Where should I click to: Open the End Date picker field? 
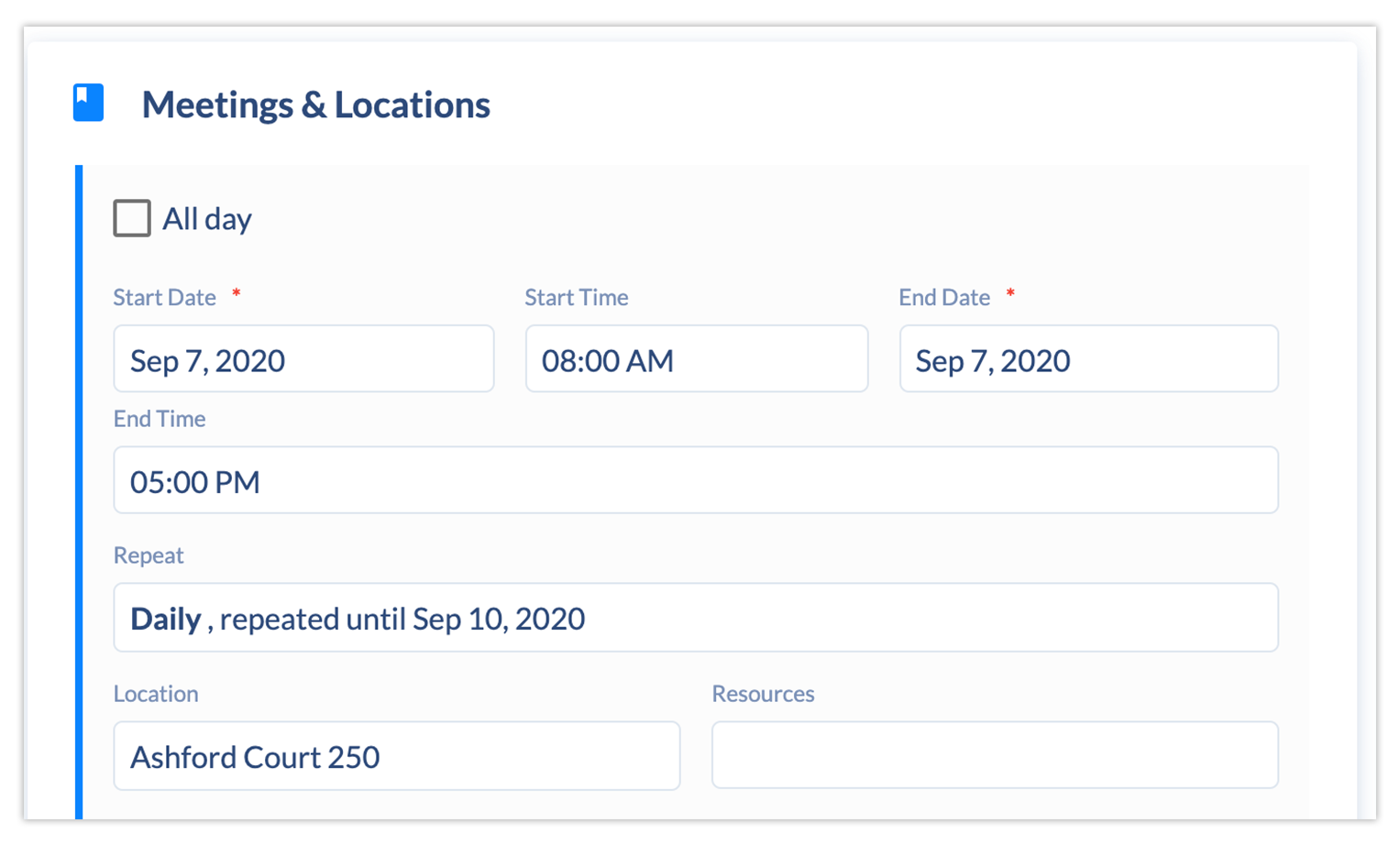[1088, 359]
